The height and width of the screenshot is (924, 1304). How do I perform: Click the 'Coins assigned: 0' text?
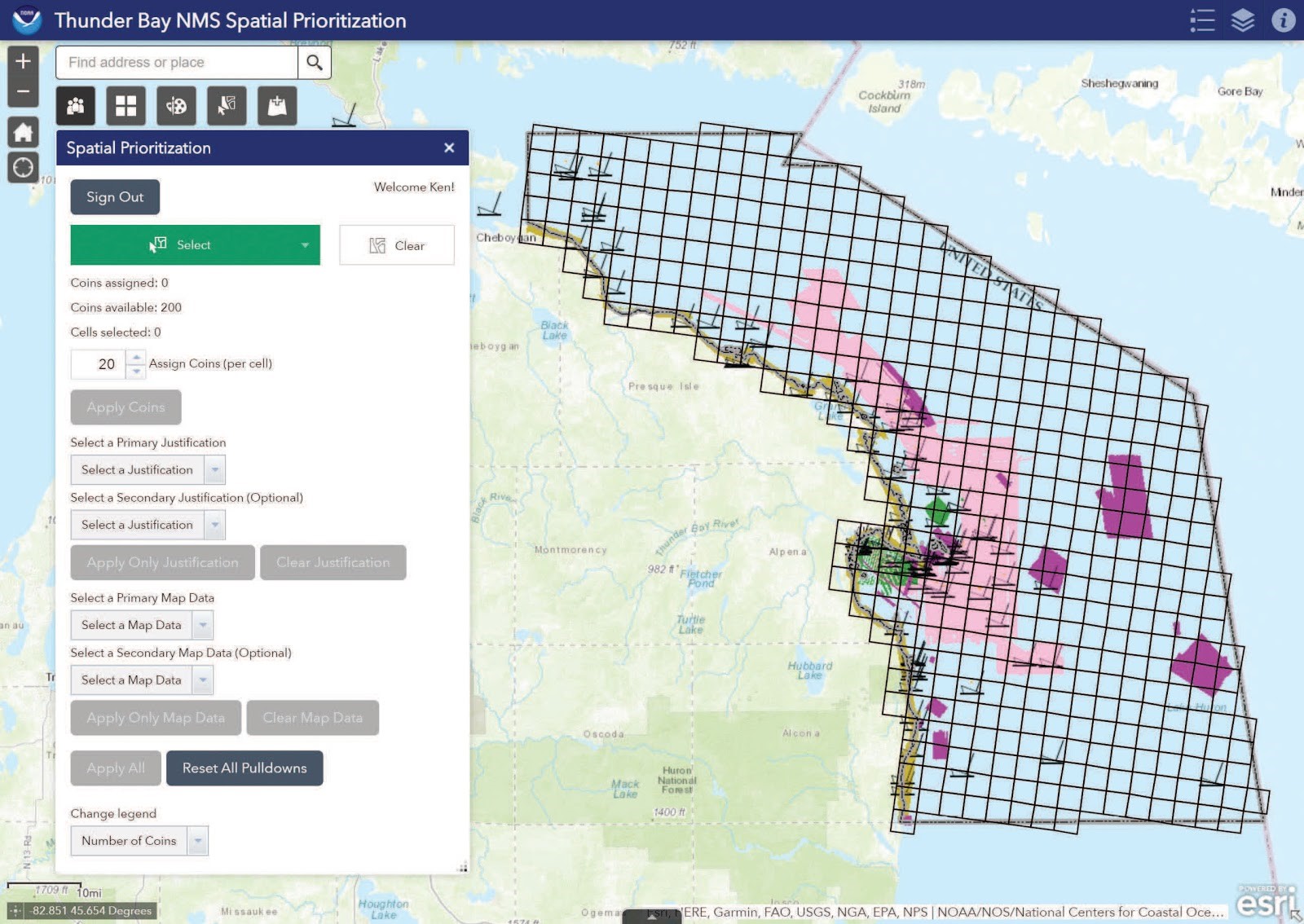(120, 284)
